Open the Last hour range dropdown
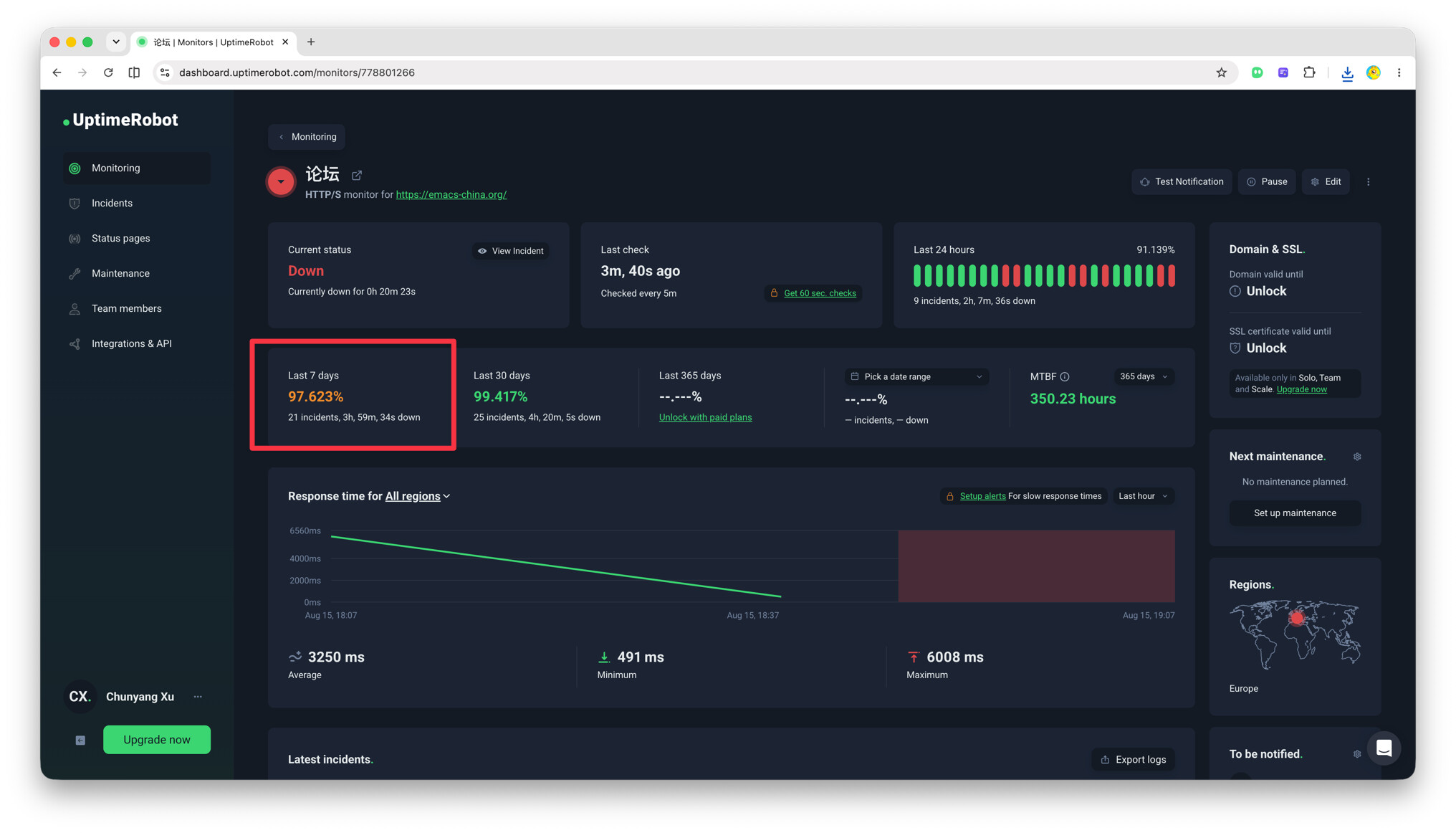 click(1143, 496)
